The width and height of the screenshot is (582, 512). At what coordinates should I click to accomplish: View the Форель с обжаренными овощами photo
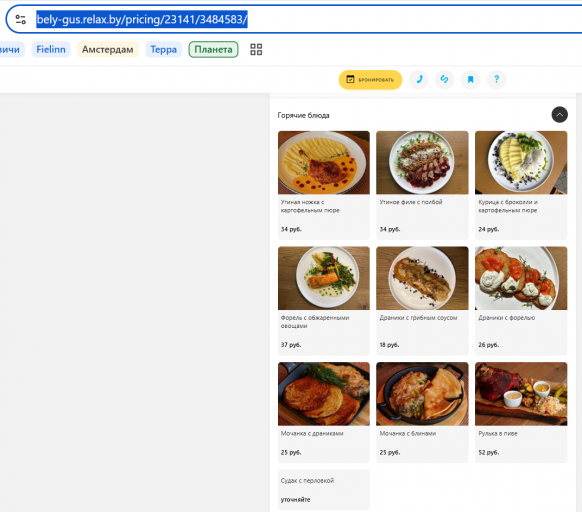324,278
